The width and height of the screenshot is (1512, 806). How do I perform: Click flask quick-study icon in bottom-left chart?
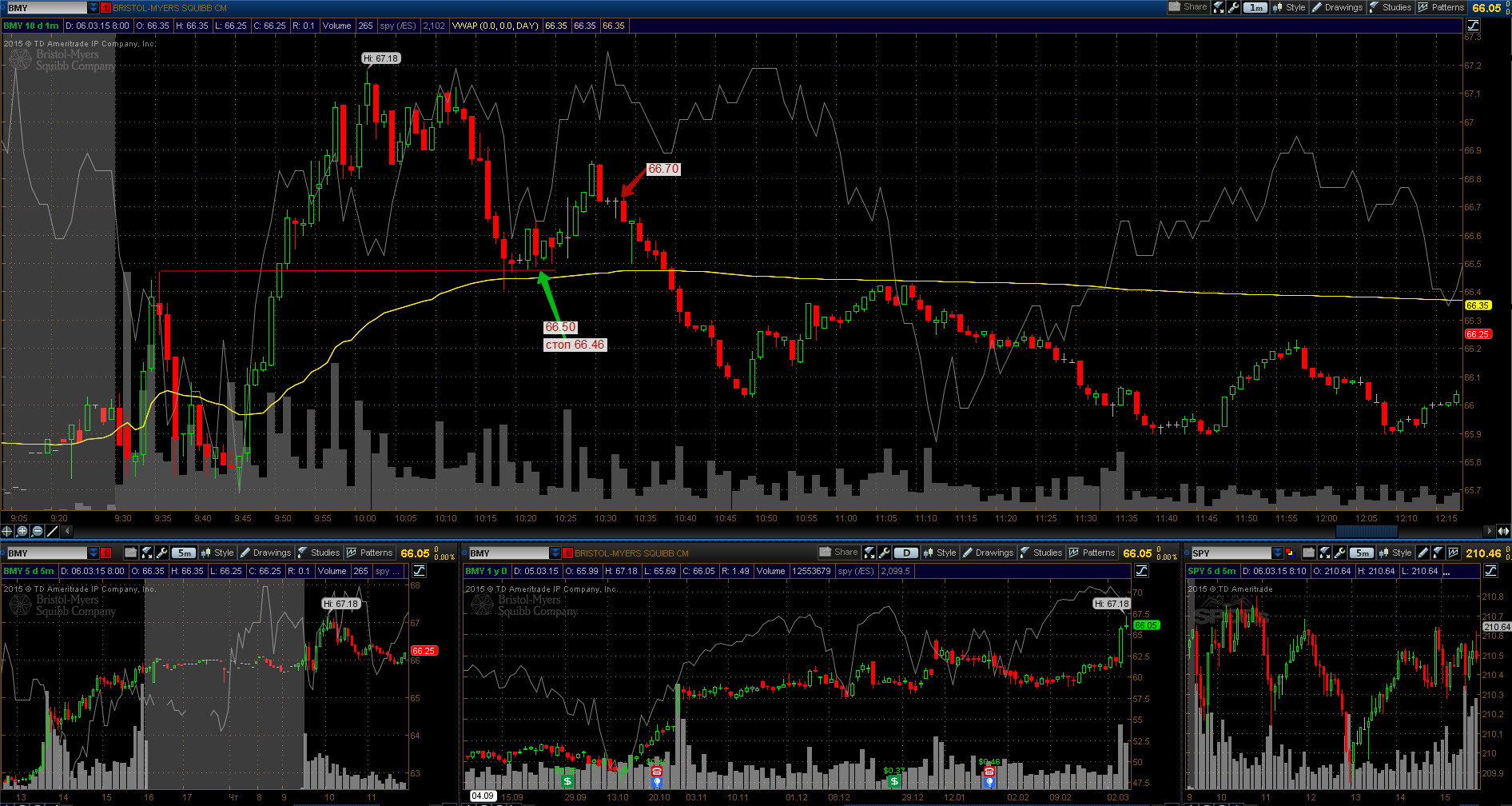tap(147, 553)
